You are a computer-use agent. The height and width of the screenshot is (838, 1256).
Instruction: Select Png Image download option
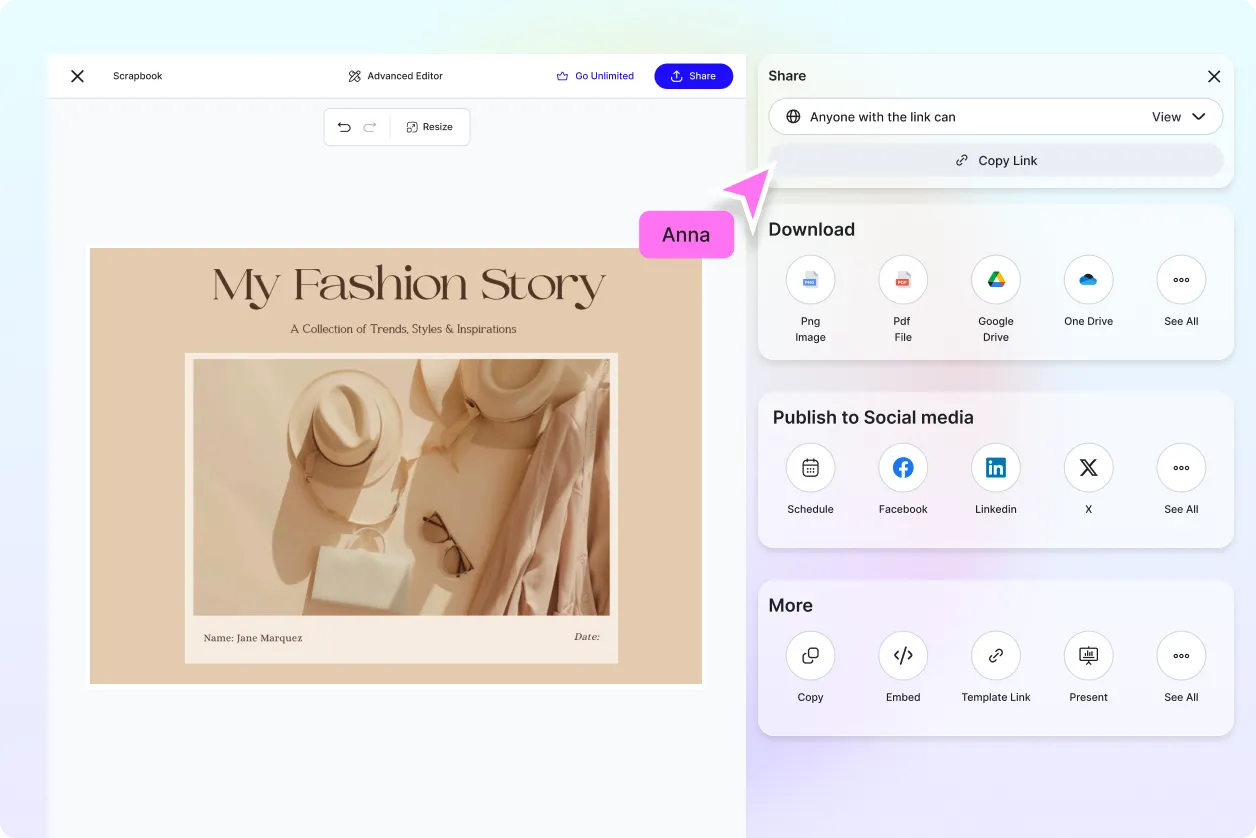[x=810, y=280]
